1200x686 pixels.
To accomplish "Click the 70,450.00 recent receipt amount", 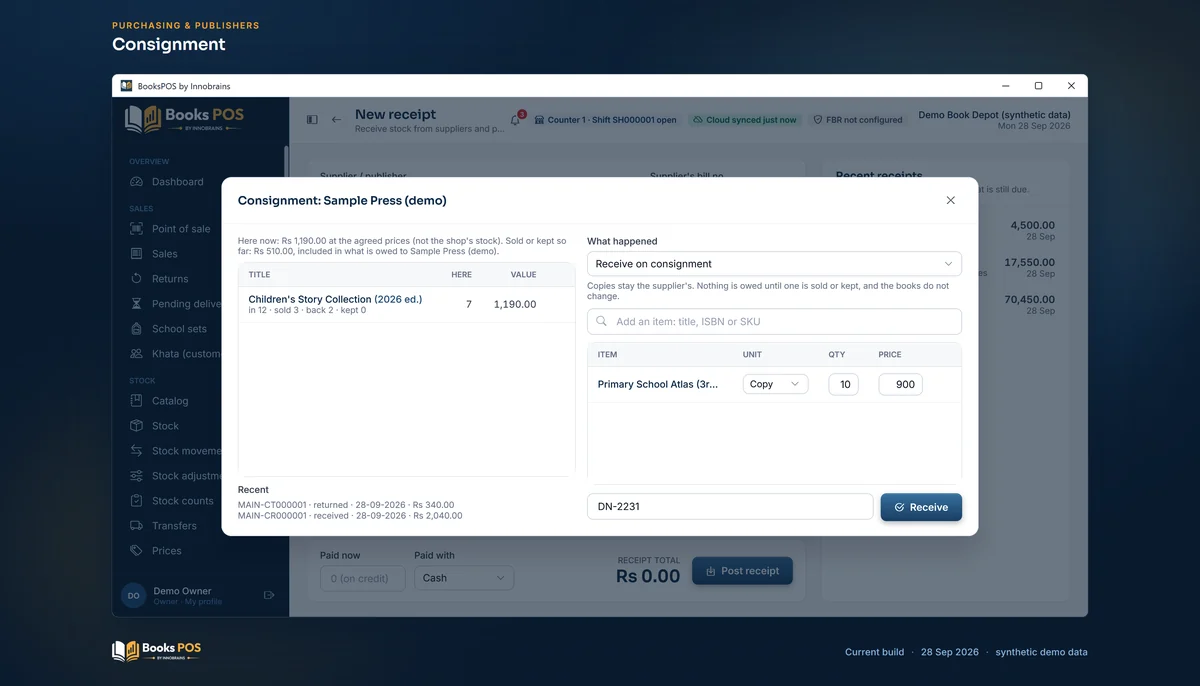I will coord(1029,299).
